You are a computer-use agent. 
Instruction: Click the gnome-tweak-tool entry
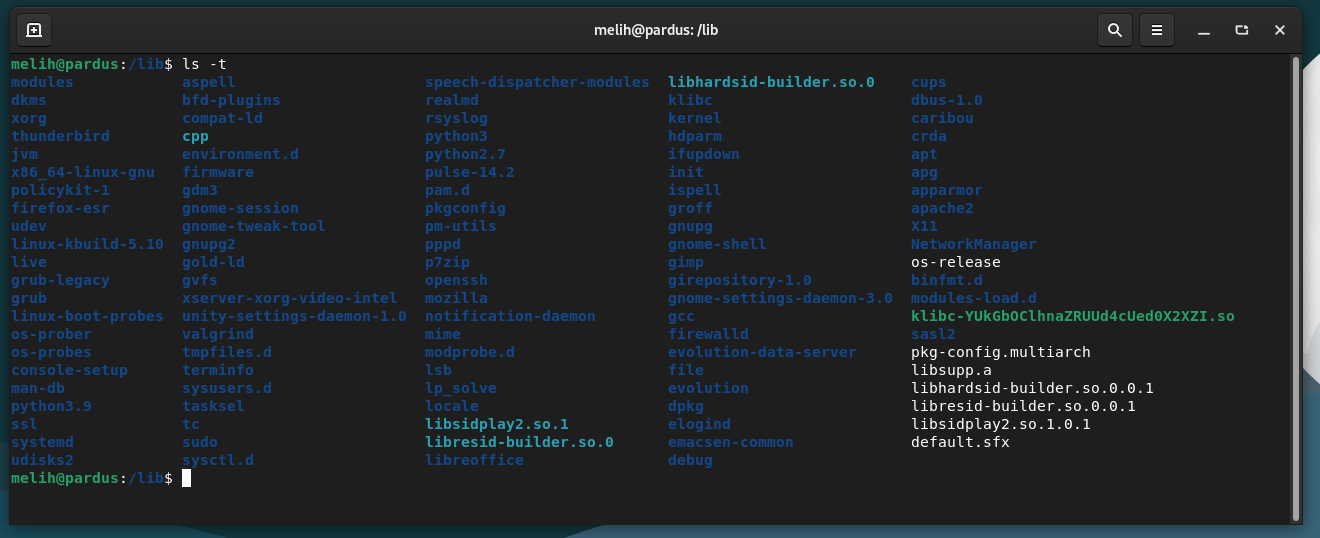click(x=254, y=226)
